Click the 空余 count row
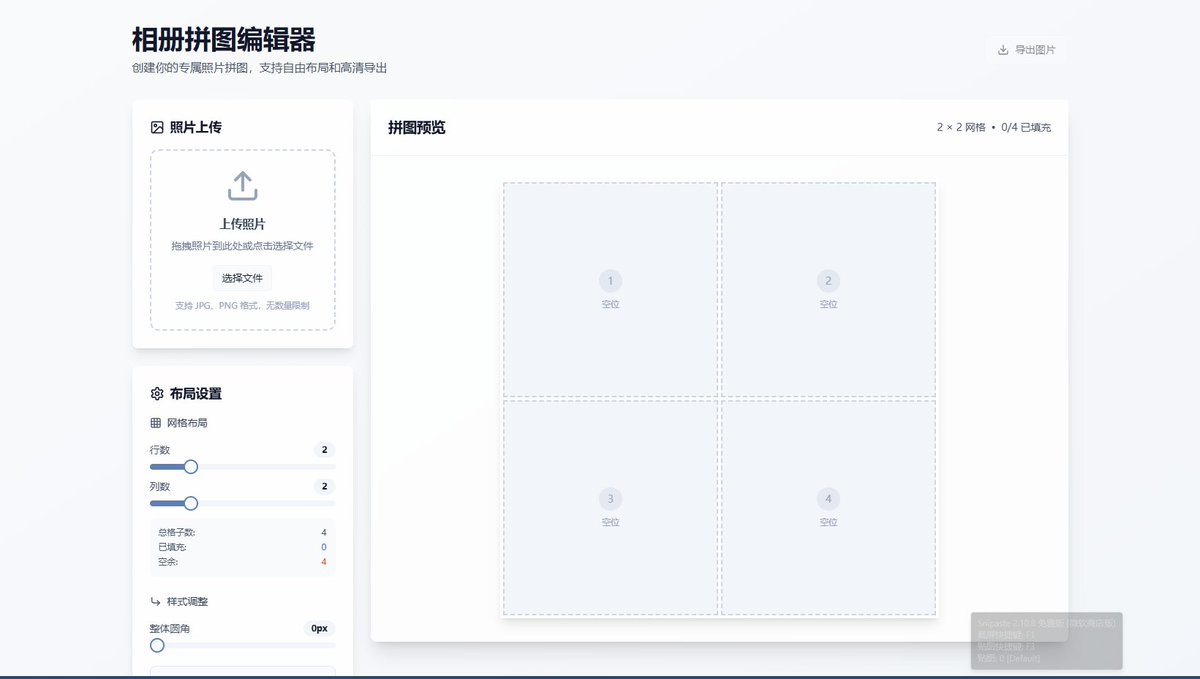The height and width of the screenshot is (679, 1200). point(242,562)
